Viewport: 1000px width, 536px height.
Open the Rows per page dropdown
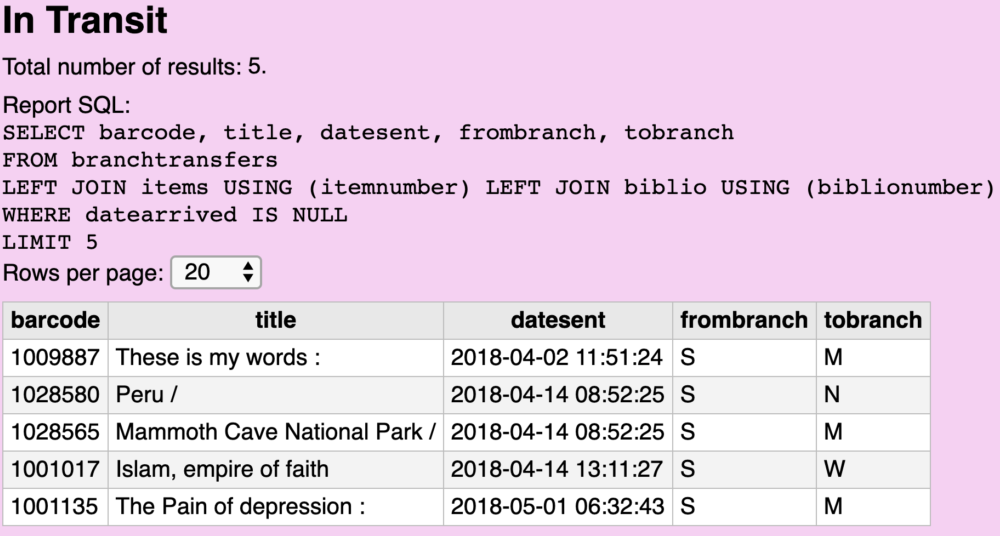pyautogui.click(x=216, y=272)
